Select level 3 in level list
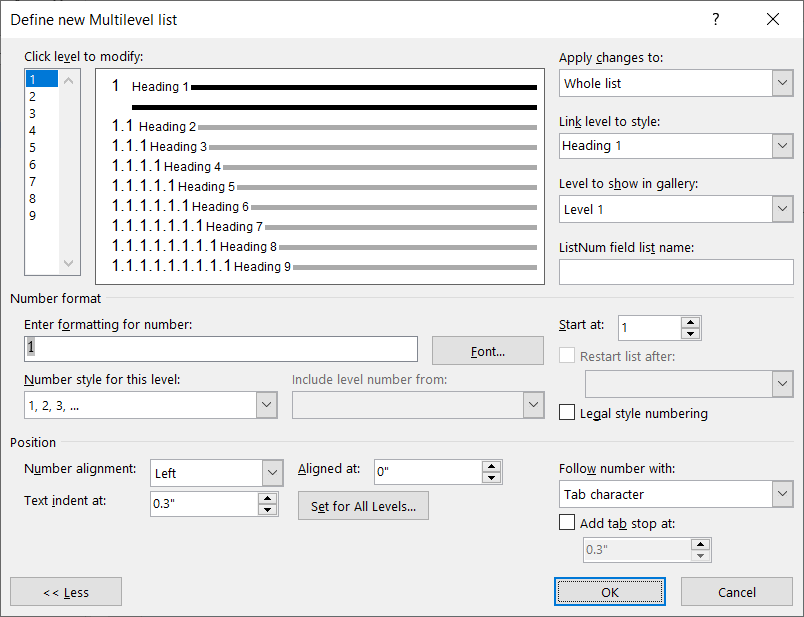 [42, 113]
